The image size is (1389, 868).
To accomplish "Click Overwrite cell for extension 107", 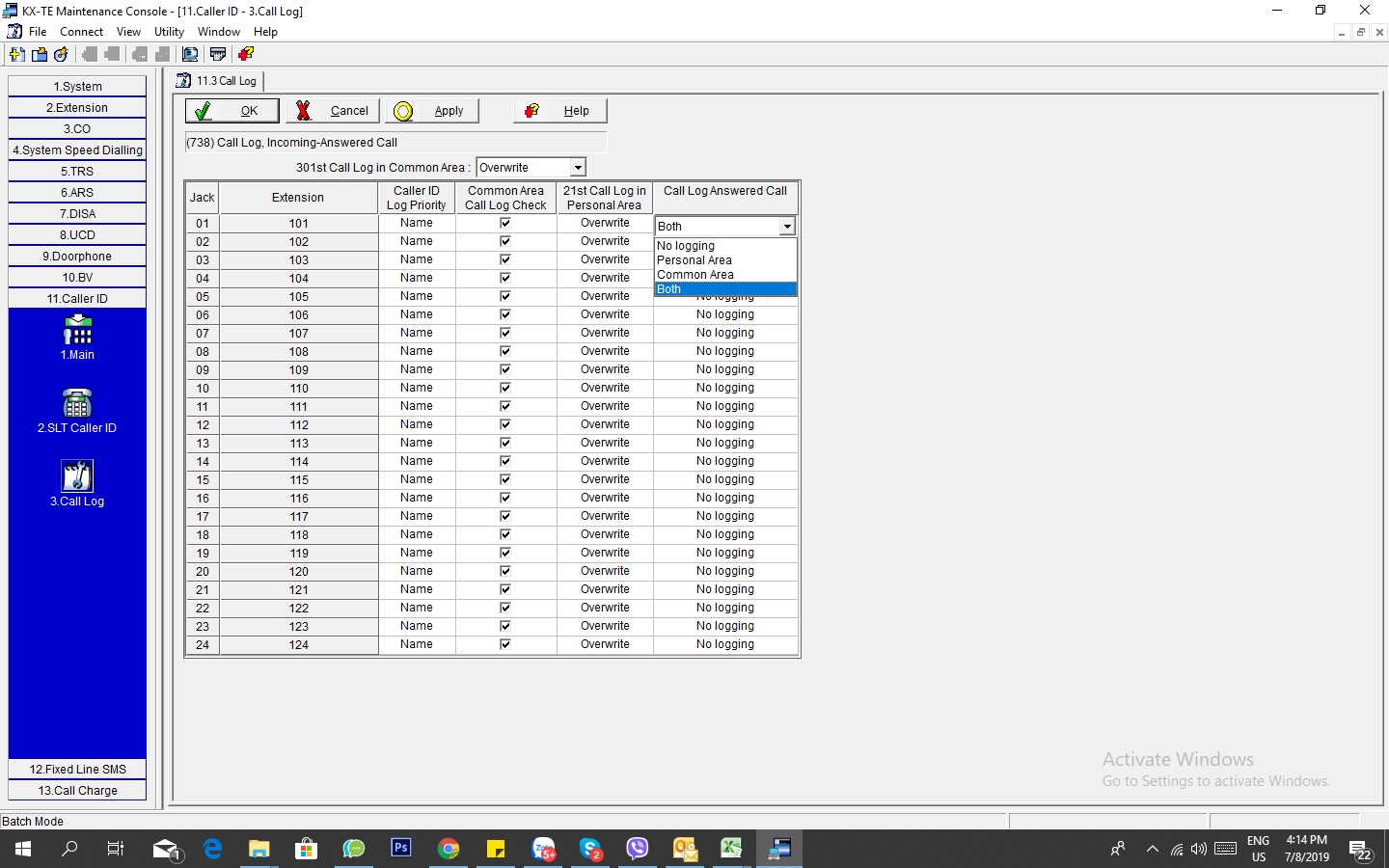I will 605,333.
